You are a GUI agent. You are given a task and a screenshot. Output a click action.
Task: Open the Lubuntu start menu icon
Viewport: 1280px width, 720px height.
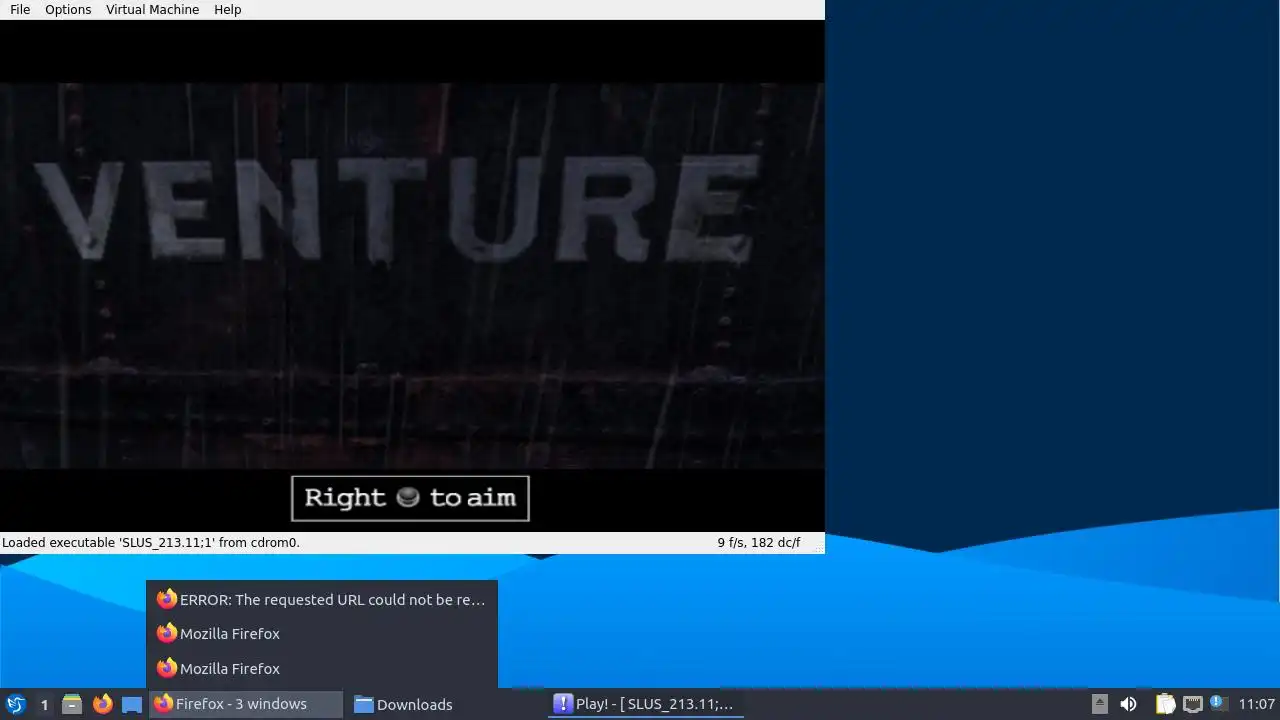[x=16, y=704]
